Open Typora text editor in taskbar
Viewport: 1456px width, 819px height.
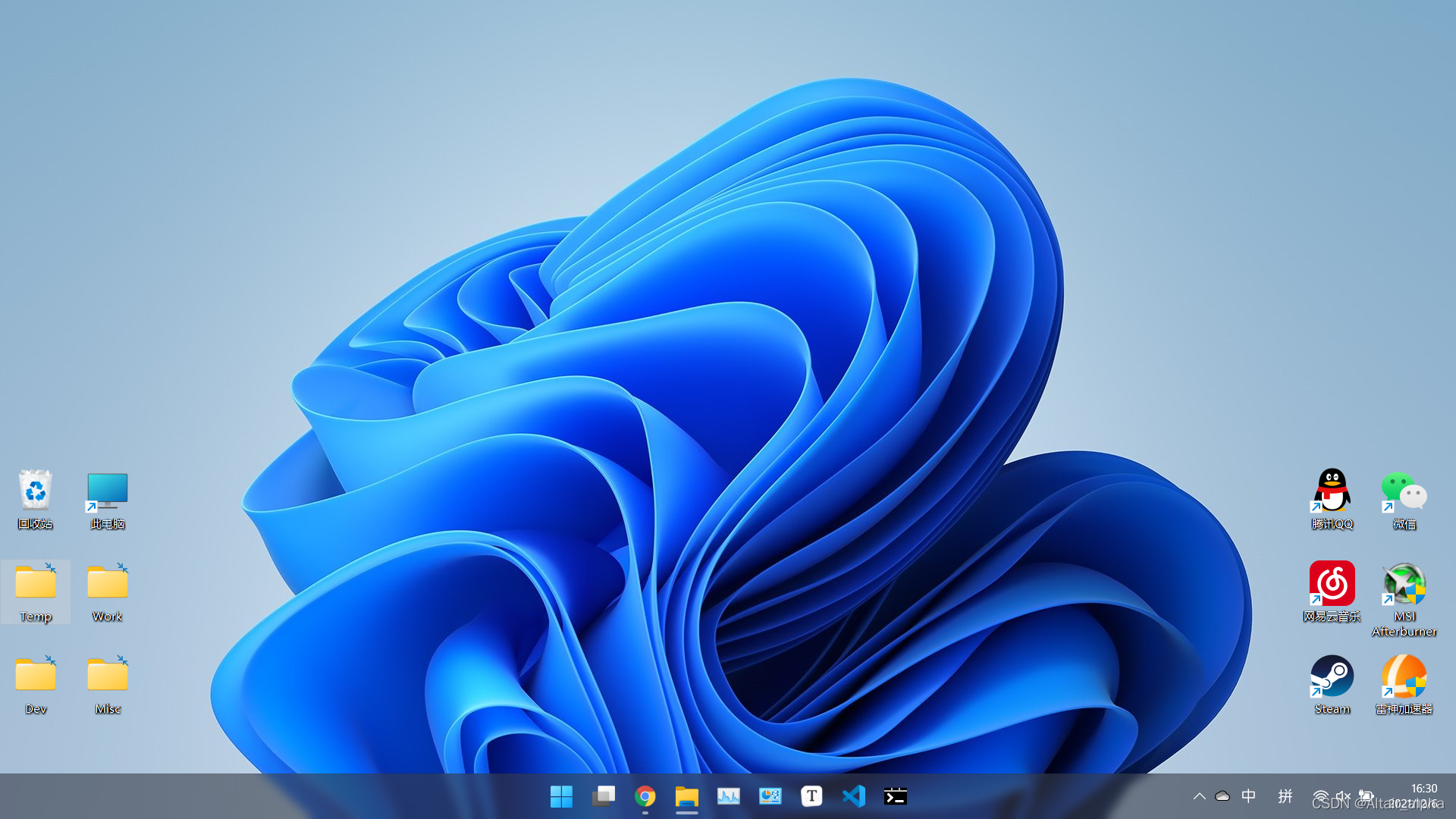tap(811, 796)
